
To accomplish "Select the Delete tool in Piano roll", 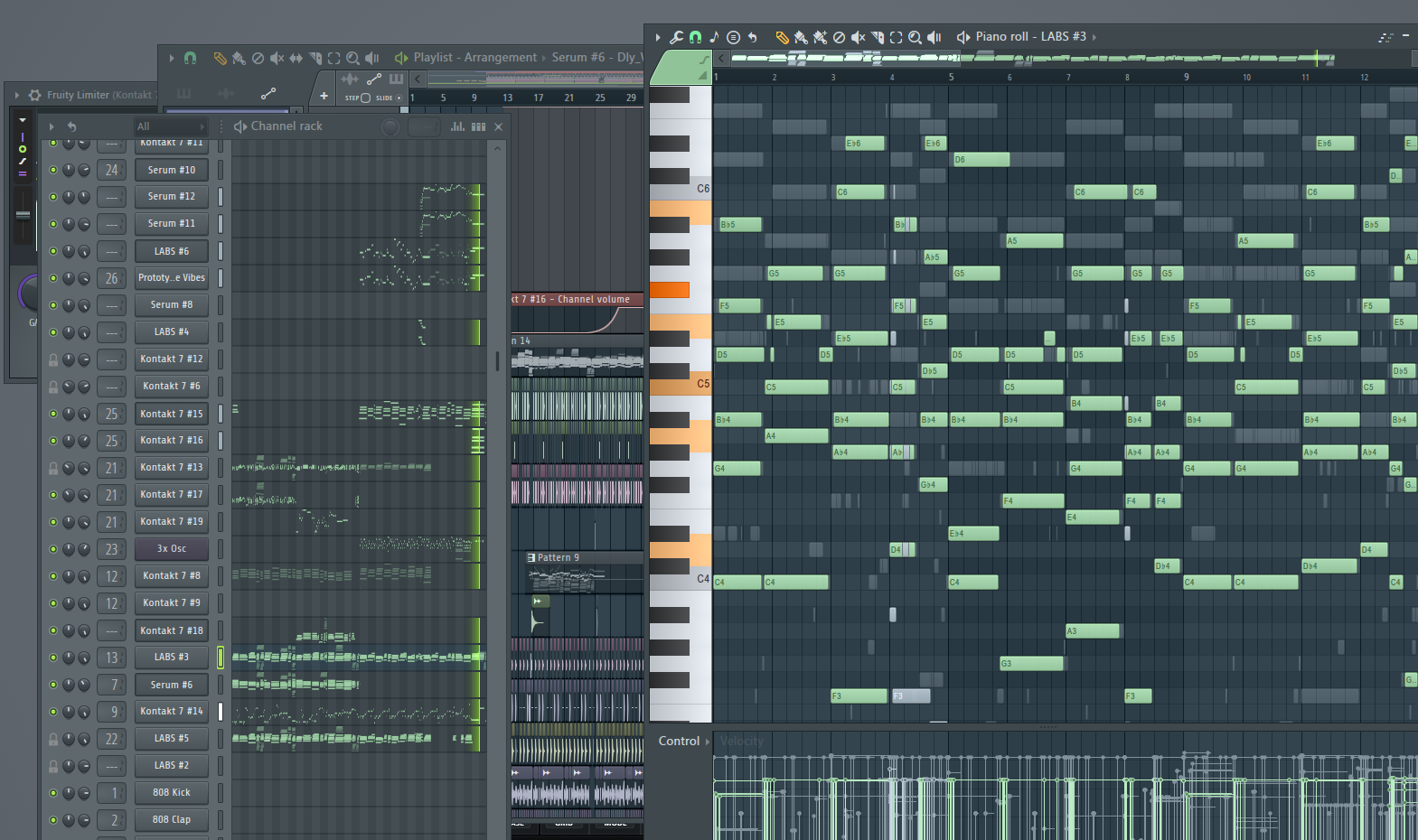I will click(x=839, y=37).
